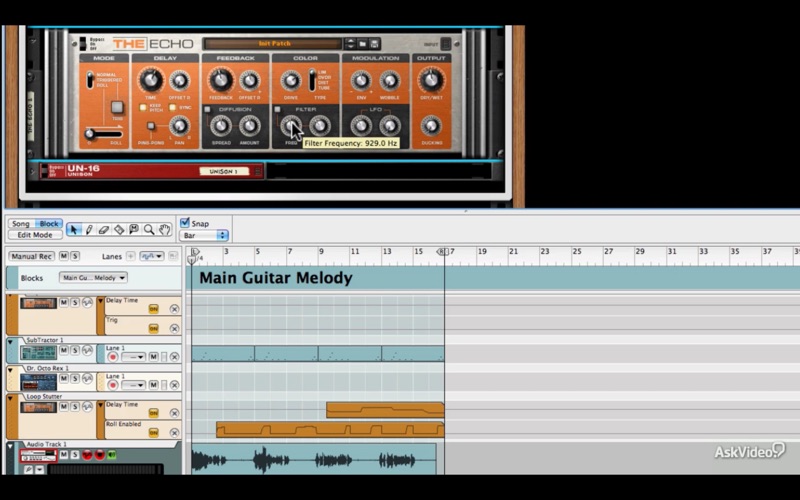Collapse the SubTractor 1 track triangle
This screenshot has height=500, width=800.
tap(10, 342)
